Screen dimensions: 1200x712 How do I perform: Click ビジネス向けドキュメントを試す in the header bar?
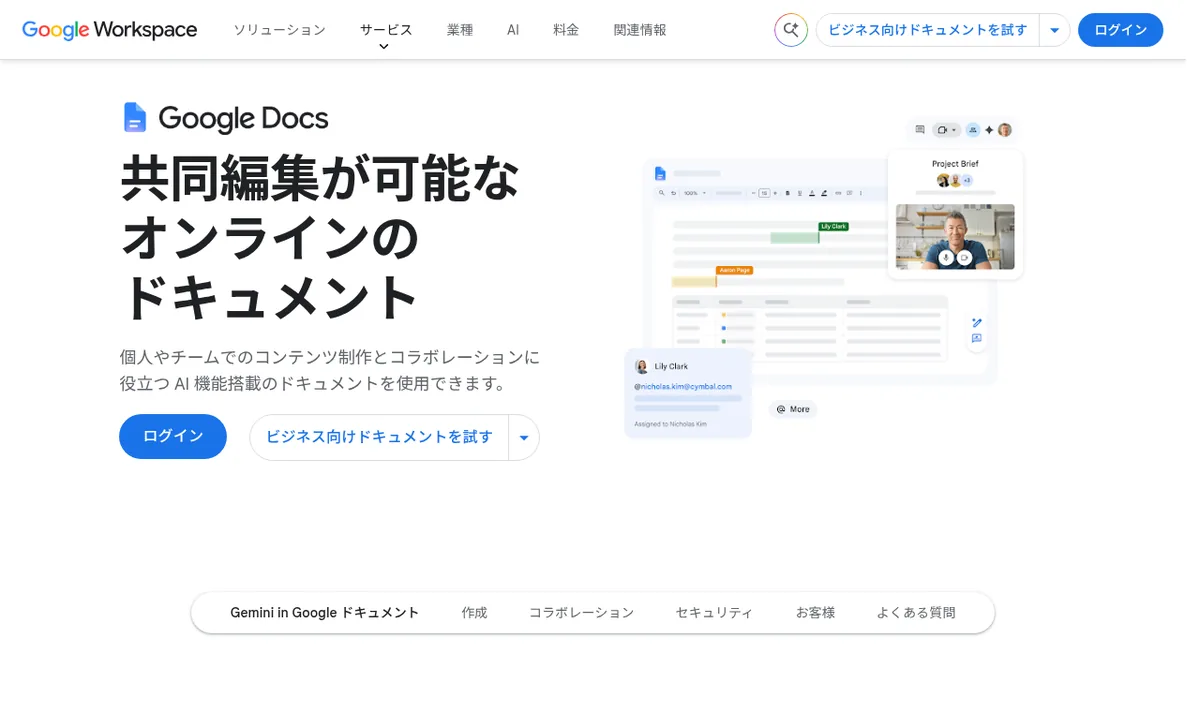pos(927,30)
